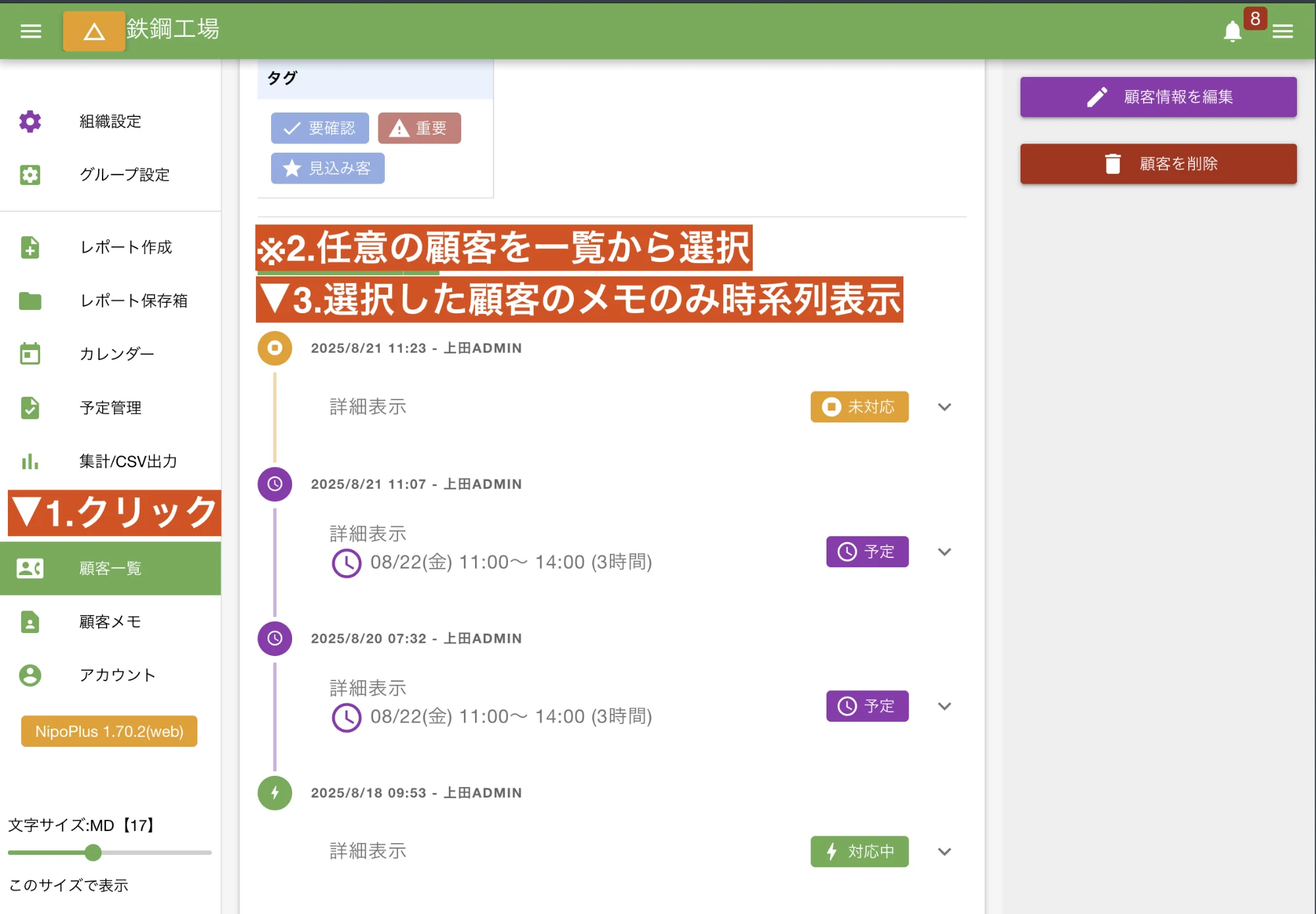Expand the 2025/8/21 11:07 memo details
The width and height of the screenshot is (1316, 914).
pyautogui.click(x=944, y=552)
